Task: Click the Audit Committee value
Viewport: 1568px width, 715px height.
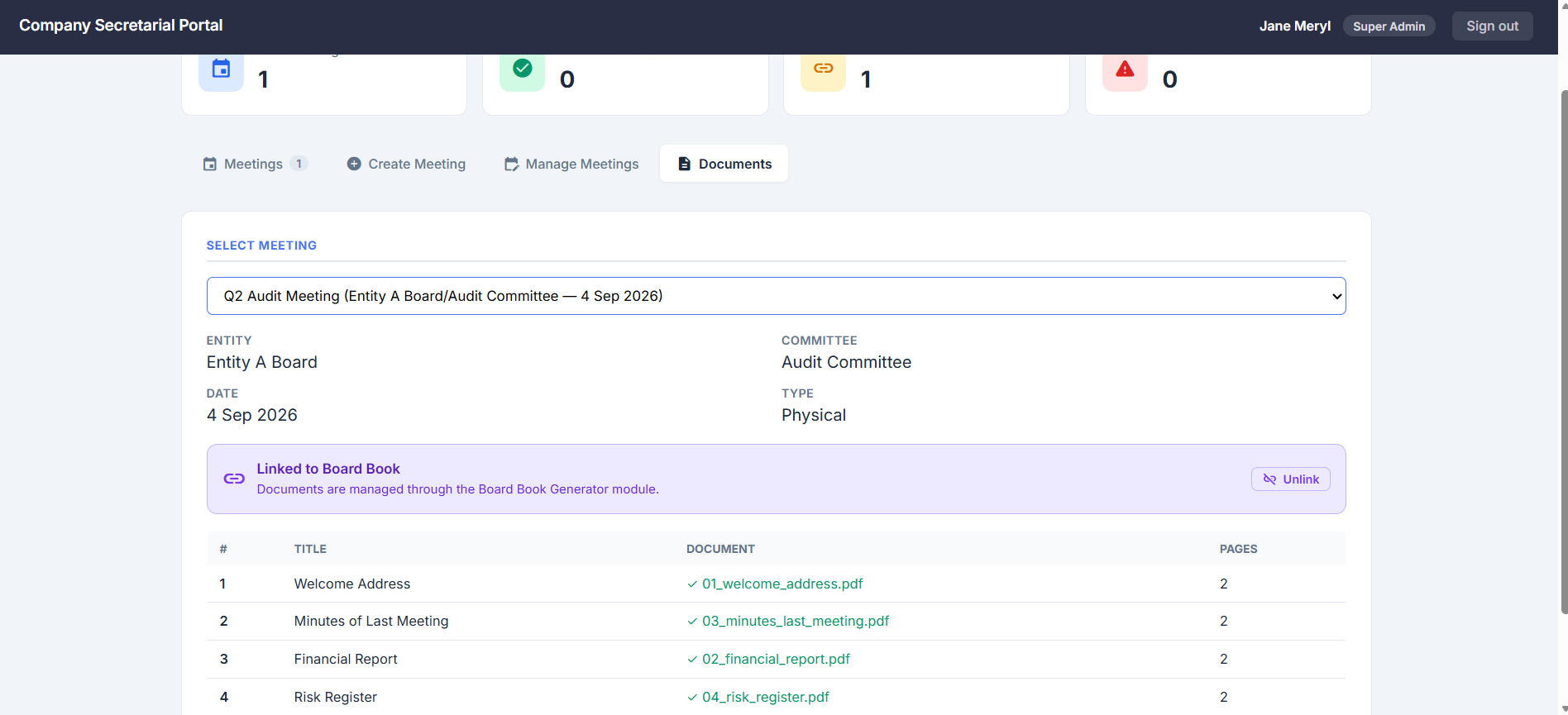Action: click(x=846, y=362)
